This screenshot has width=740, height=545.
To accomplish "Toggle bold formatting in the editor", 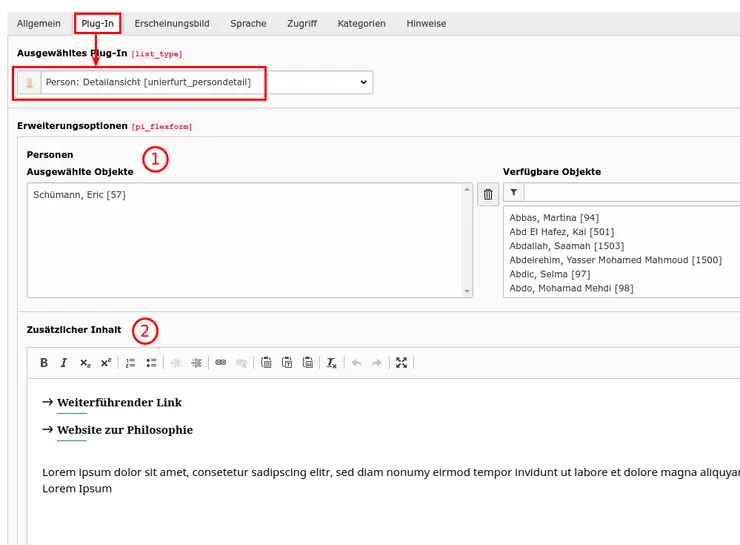I will click(x=44, y=363).
